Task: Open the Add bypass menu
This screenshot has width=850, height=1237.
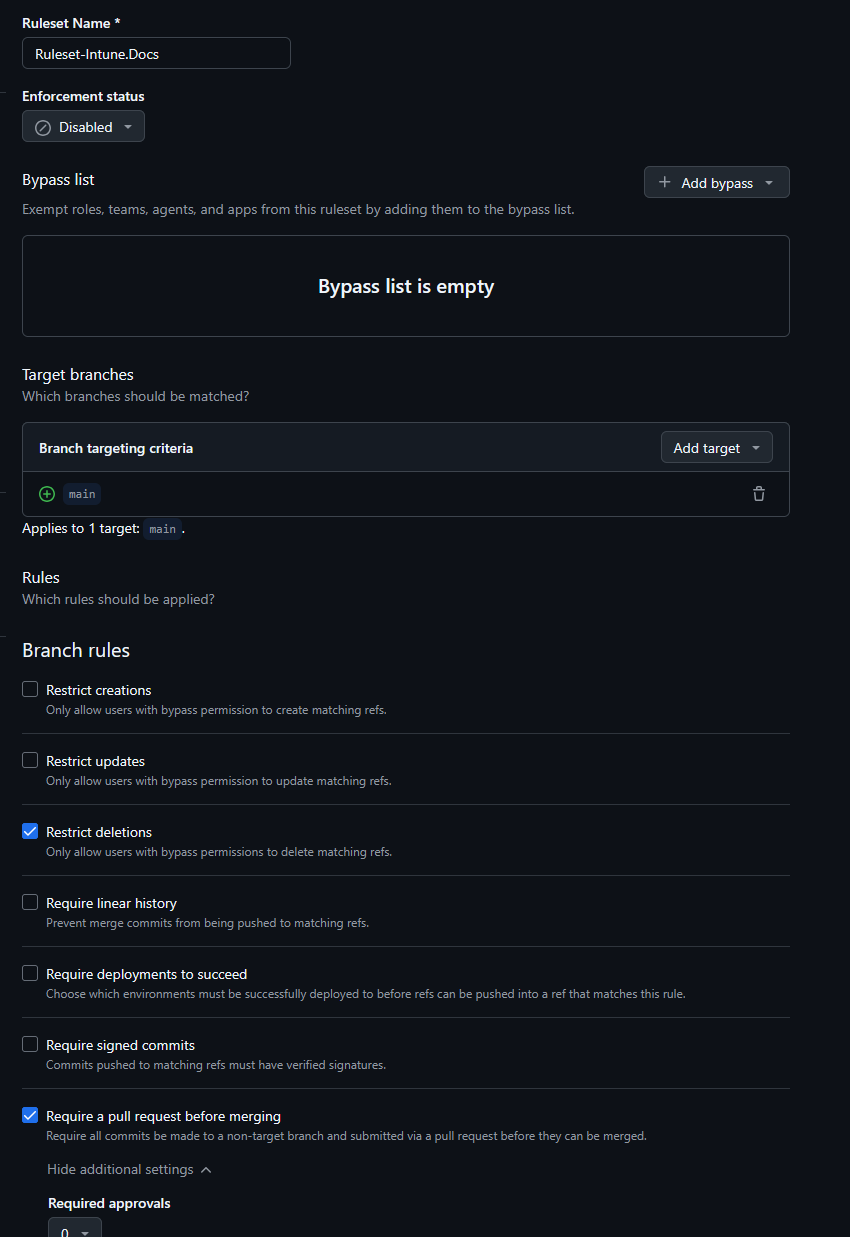Action: pos(716,182)
